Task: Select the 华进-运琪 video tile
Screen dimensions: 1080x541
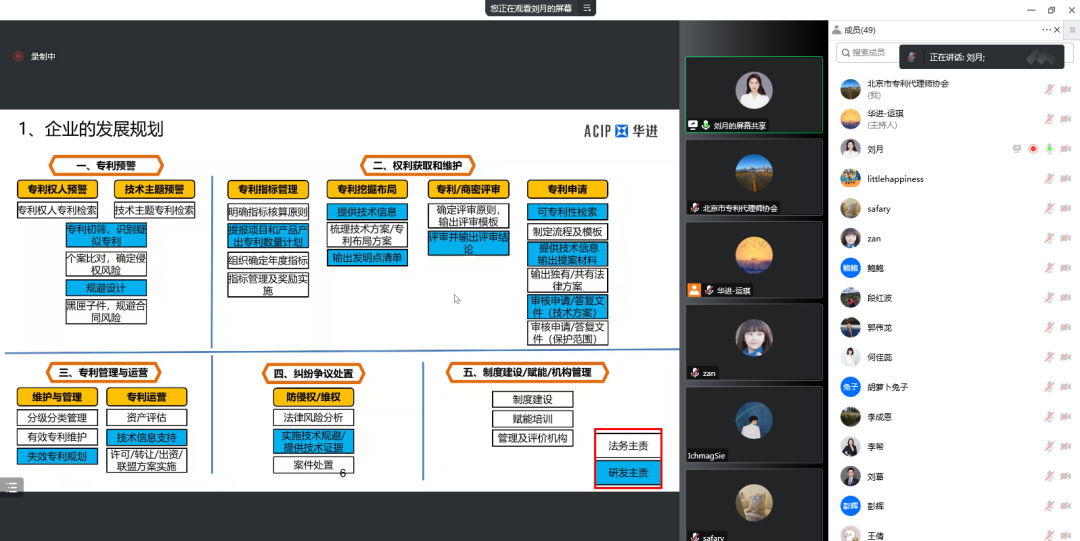Action: (754, 260)
